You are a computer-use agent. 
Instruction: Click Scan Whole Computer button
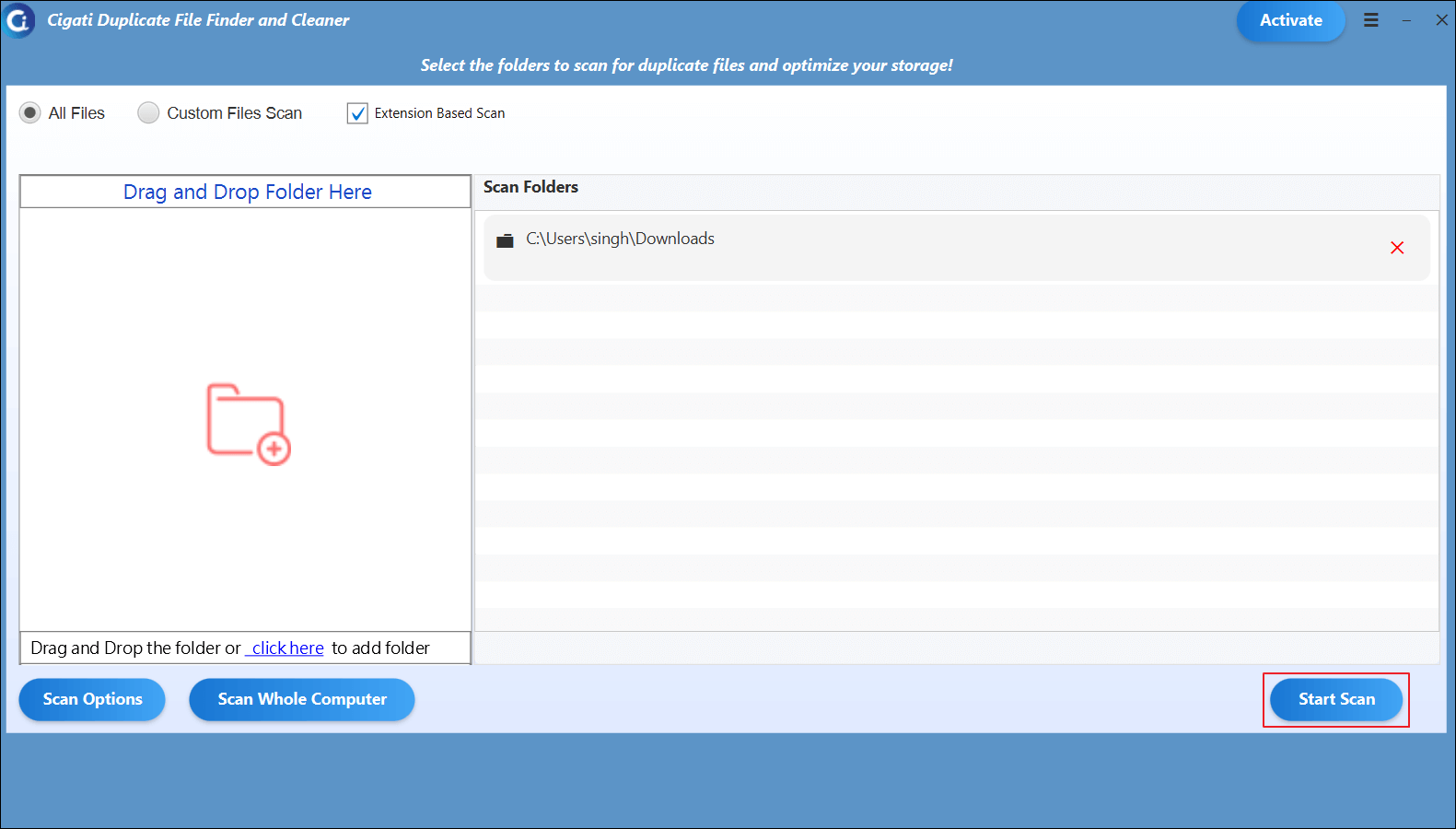tap(302, 699)
